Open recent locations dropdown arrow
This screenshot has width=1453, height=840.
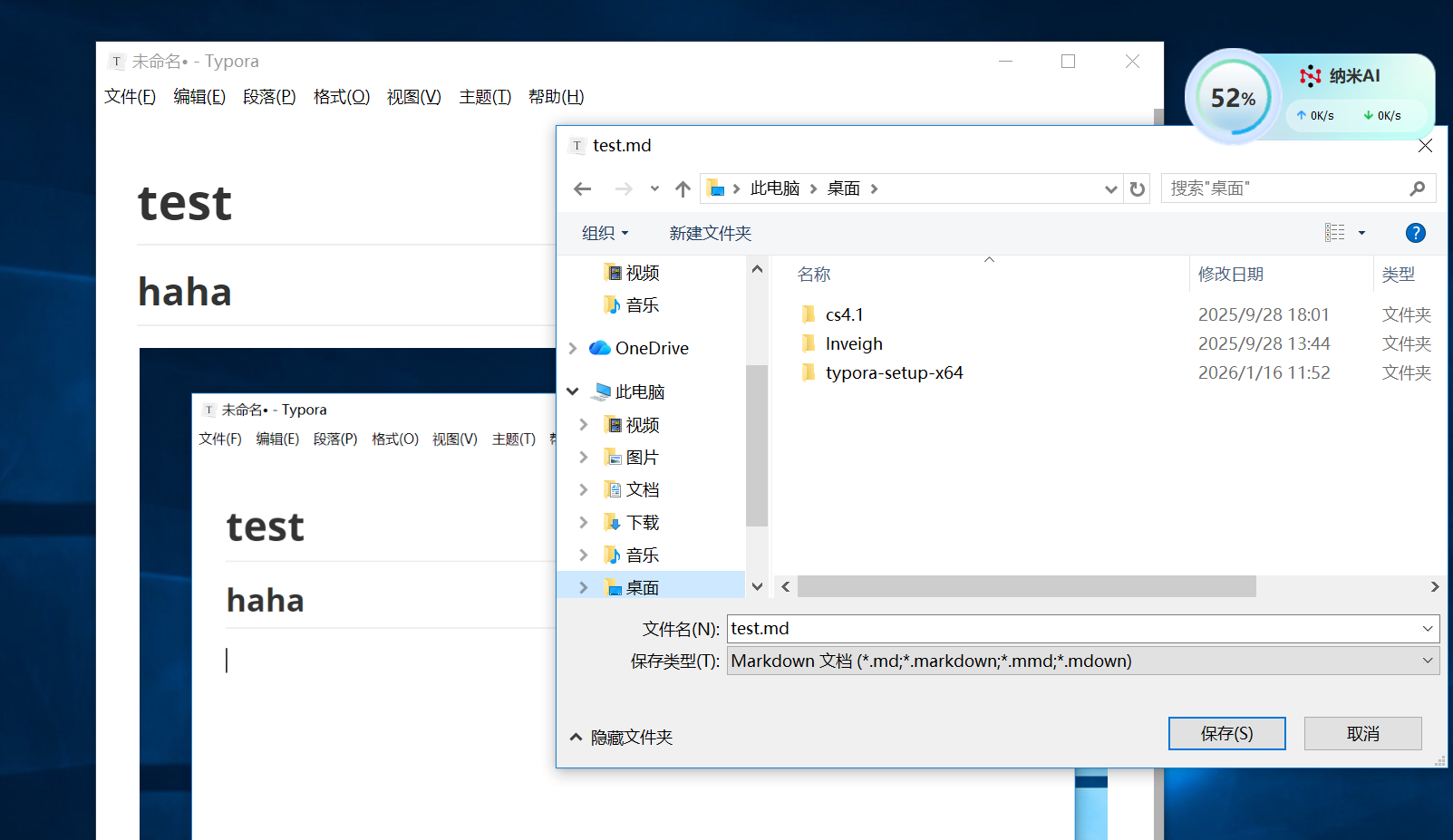pyautogui.click(x=654, y=188)
